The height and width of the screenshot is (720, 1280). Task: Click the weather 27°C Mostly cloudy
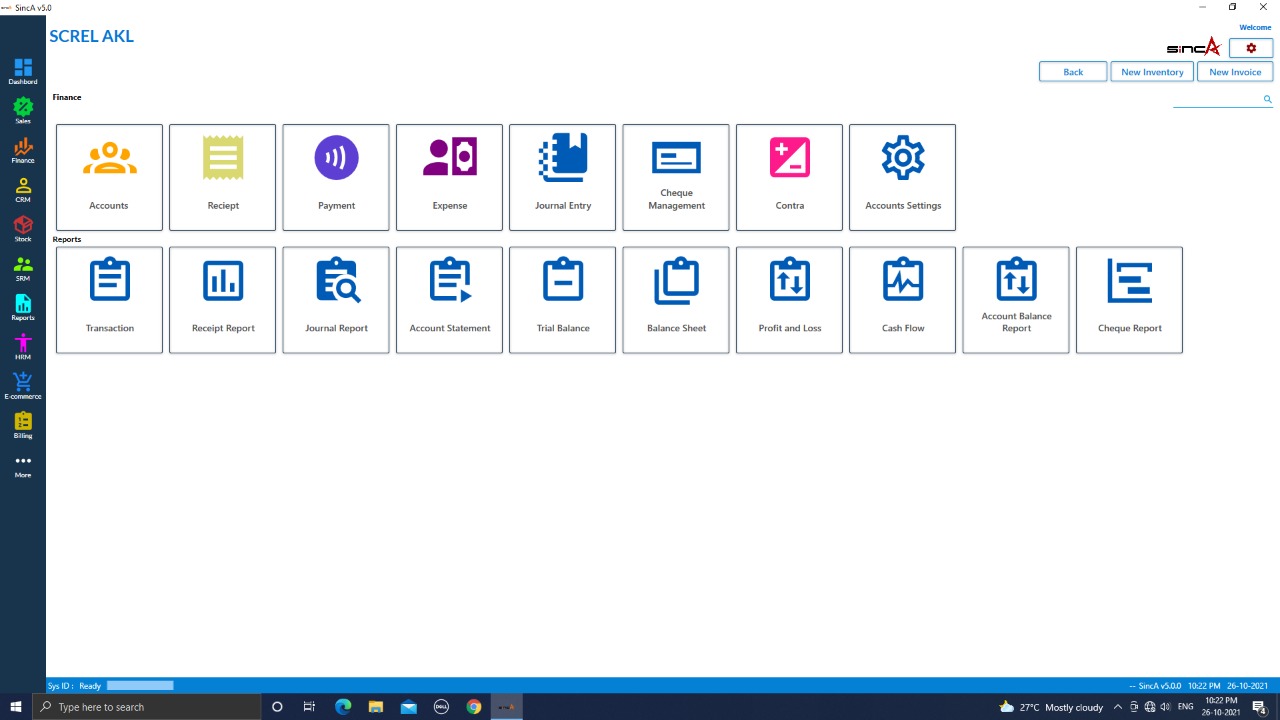click(1051, 707)
